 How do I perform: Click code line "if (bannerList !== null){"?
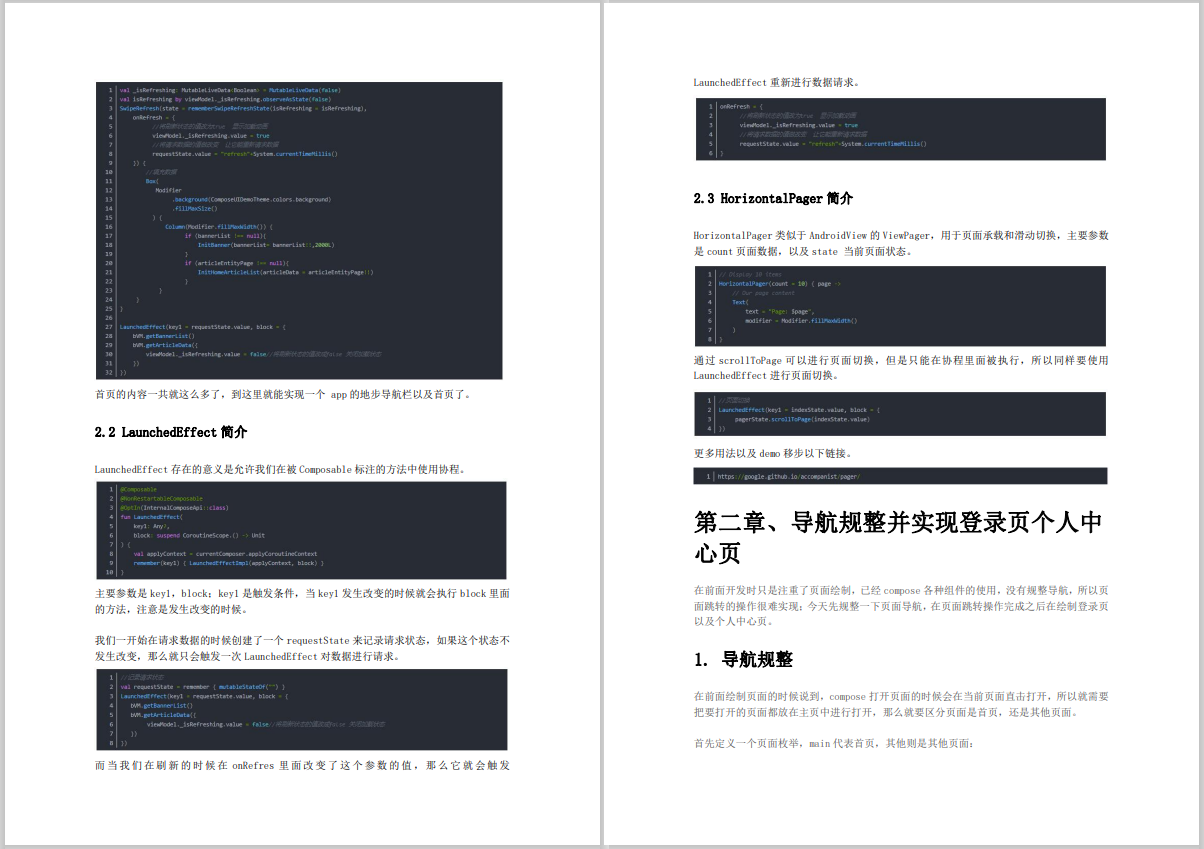[x=224, y=236]
